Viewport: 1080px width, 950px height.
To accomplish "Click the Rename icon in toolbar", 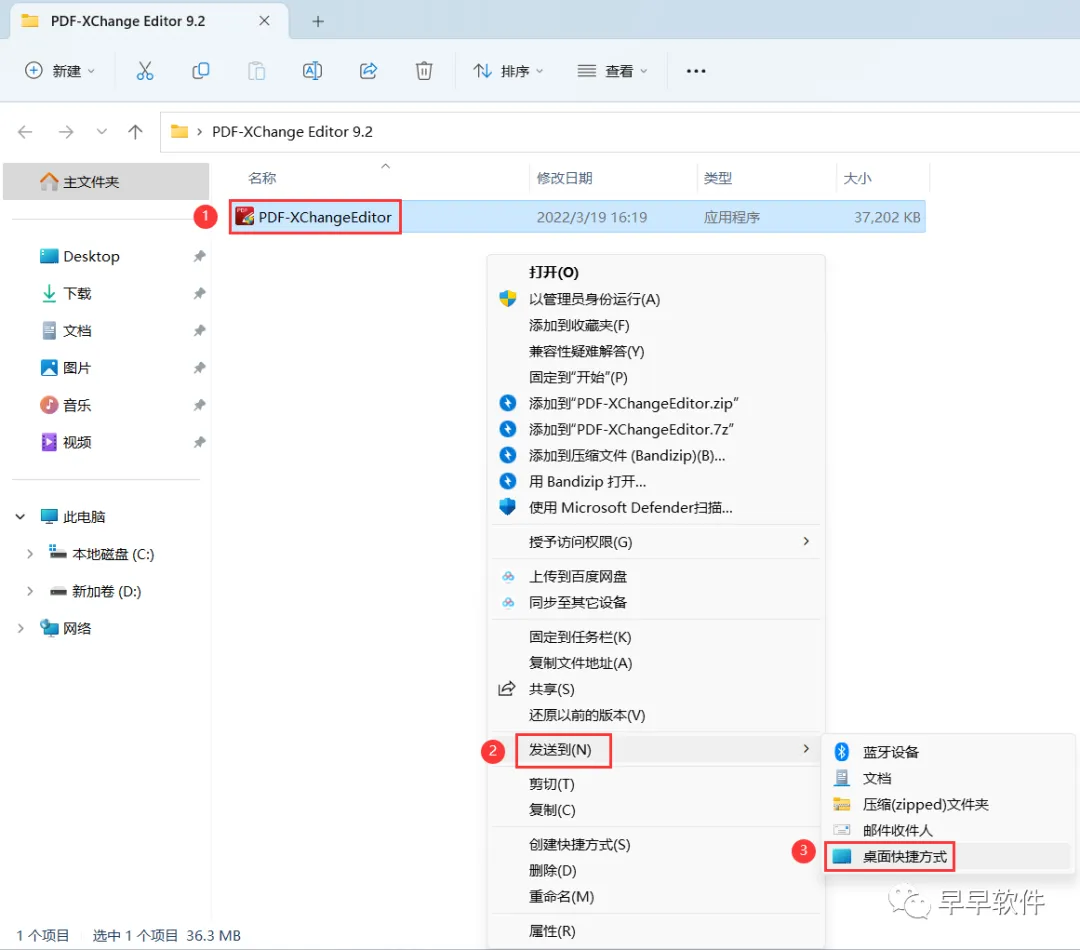I will (x=312, y=71).
